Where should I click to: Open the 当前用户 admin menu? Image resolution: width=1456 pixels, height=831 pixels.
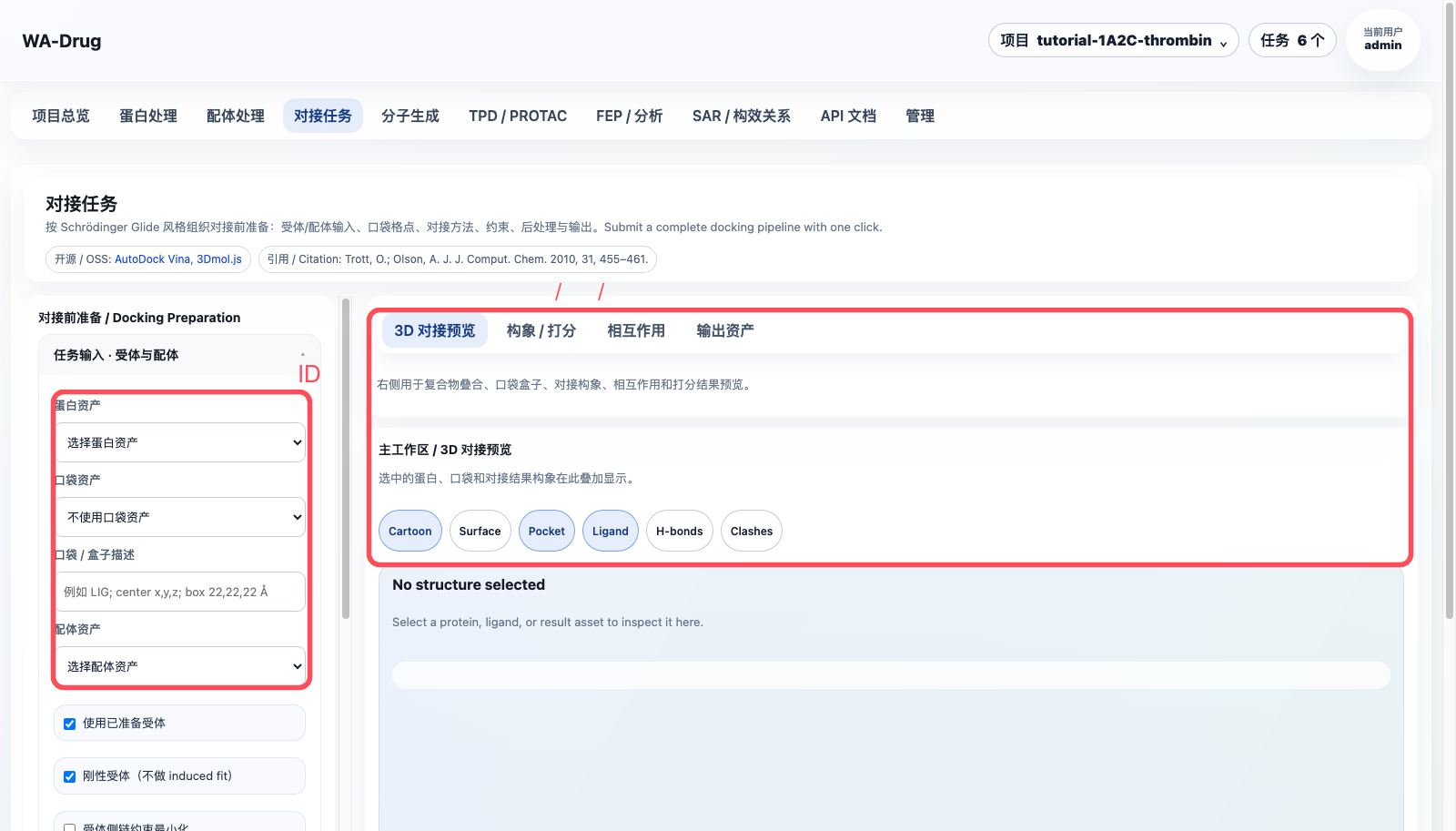coord(1382,39)
